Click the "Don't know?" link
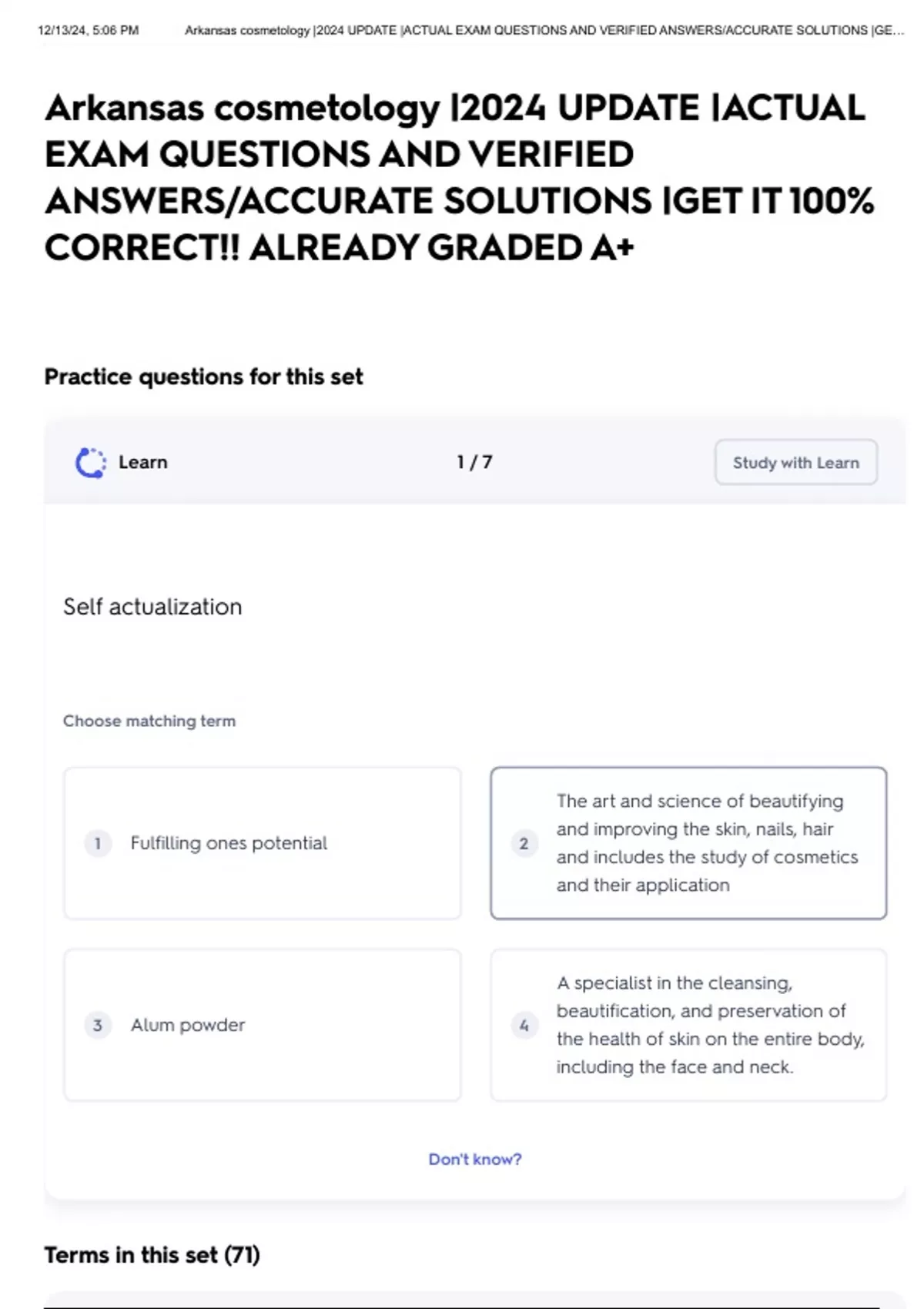This screenshot has height=1309, width=924. click(x=474, y=1159)
